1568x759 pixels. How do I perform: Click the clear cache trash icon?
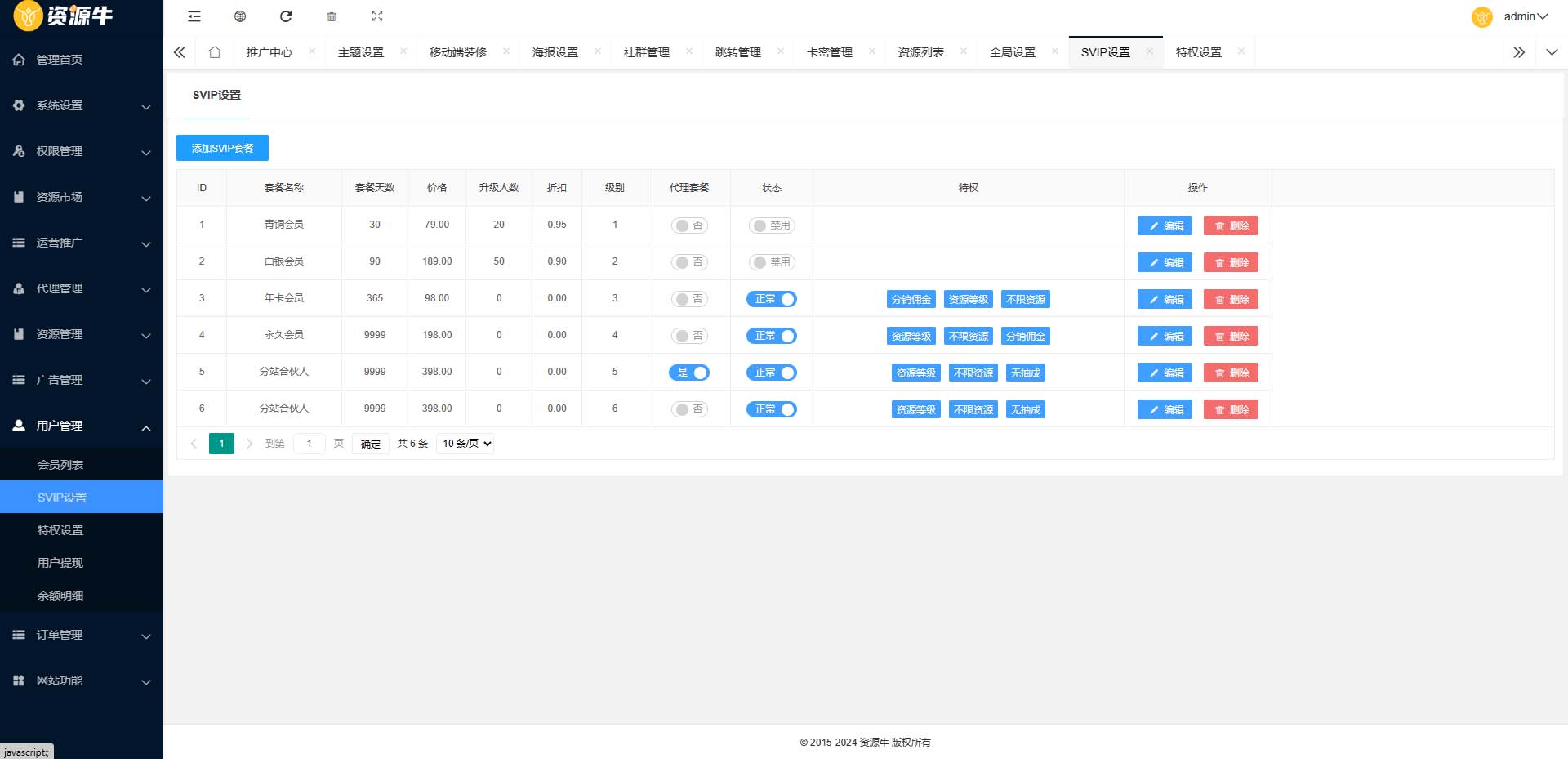tap(331, 16)
